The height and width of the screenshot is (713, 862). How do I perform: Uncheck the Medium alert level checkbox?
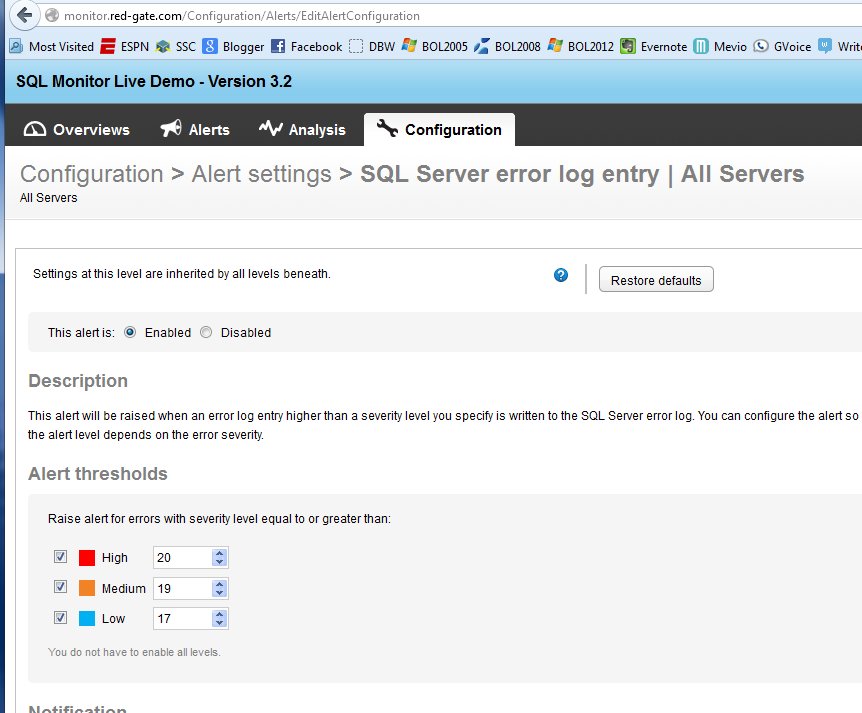[60, 587]
